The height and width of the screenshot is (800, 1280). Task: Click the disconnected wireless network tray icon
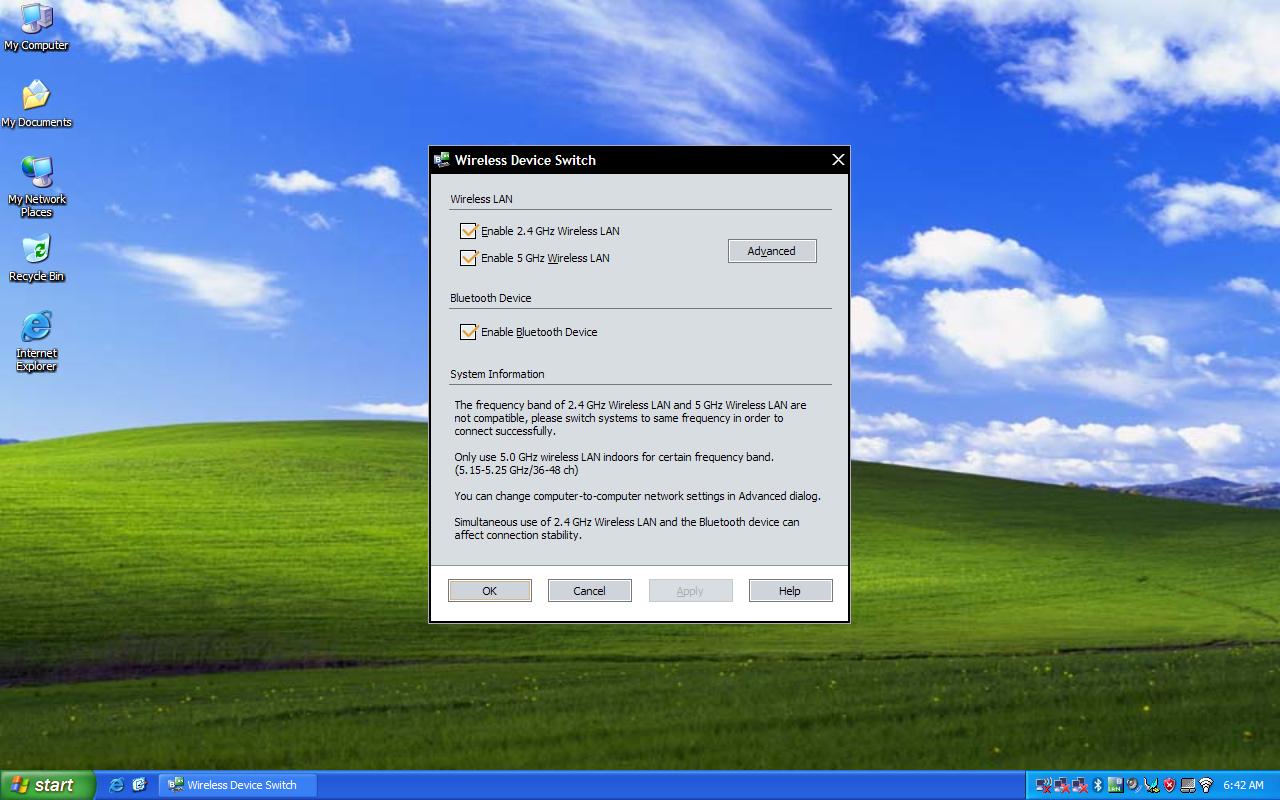tap(1044, 785)
